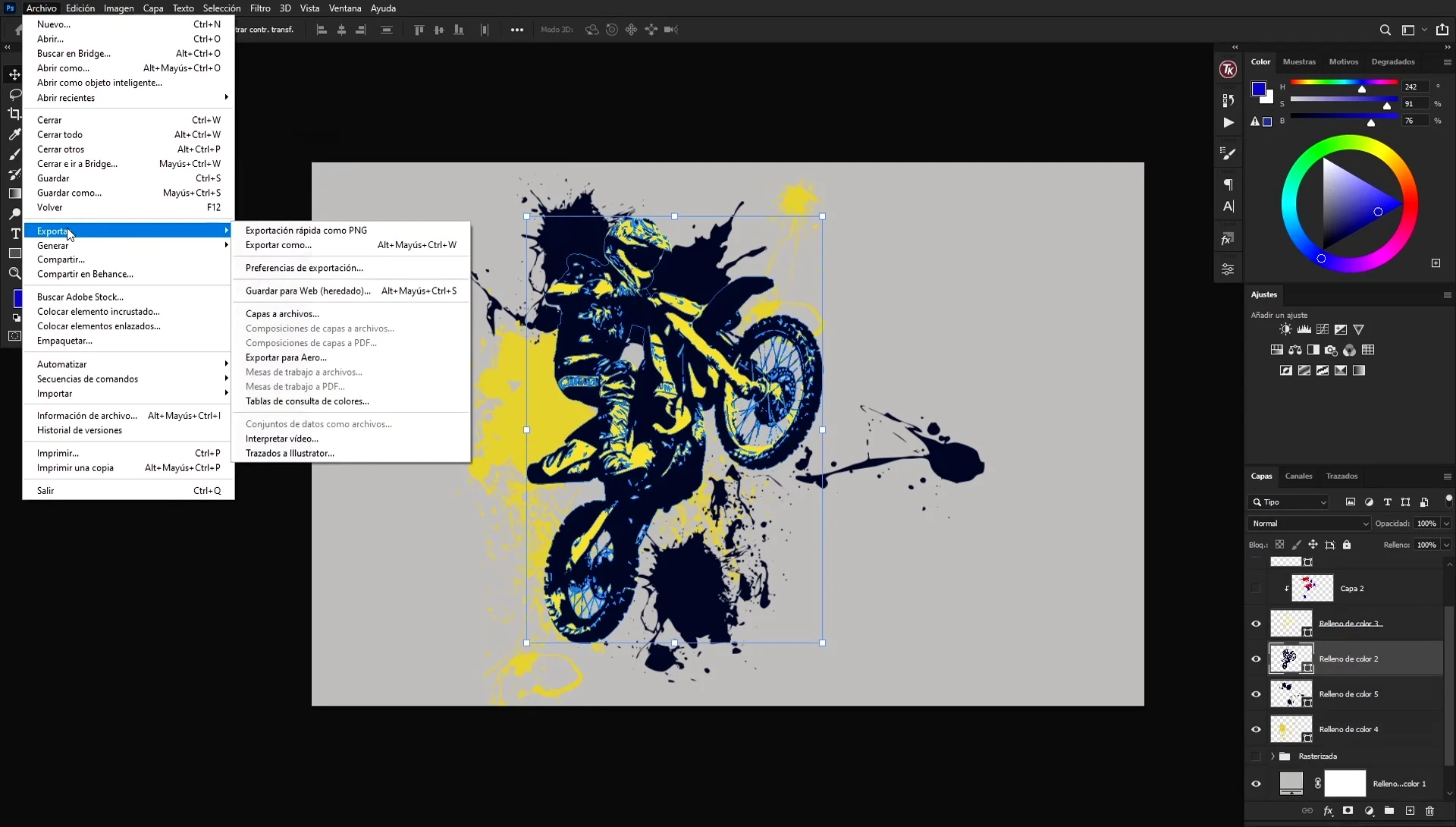Click the search icon in options bar

1385,30
